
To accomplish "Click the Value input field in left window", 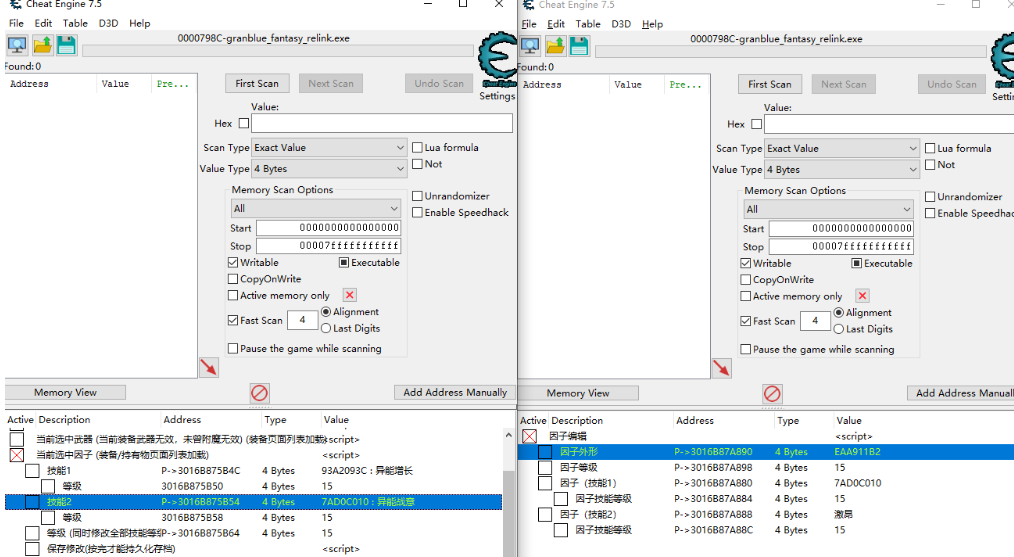I will (381, 124).
